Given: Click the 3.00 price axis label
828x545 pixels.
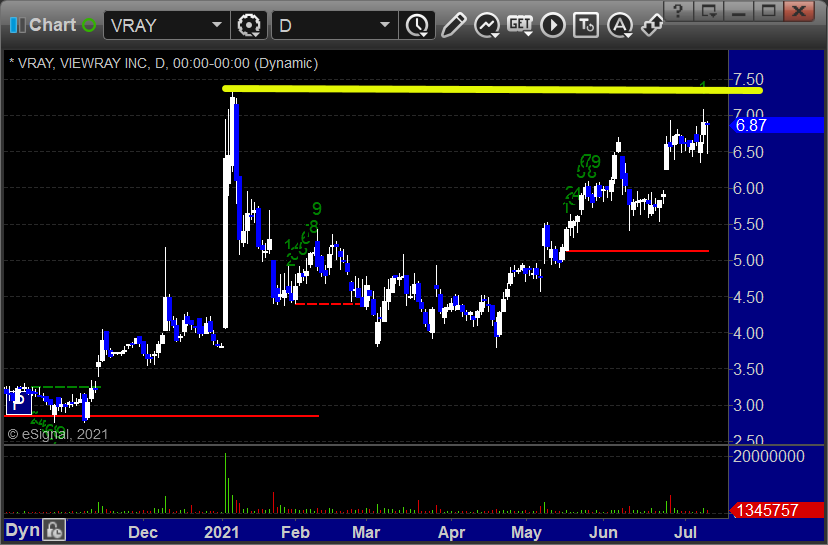Looking at the screenshot, I should pos(748,406).
